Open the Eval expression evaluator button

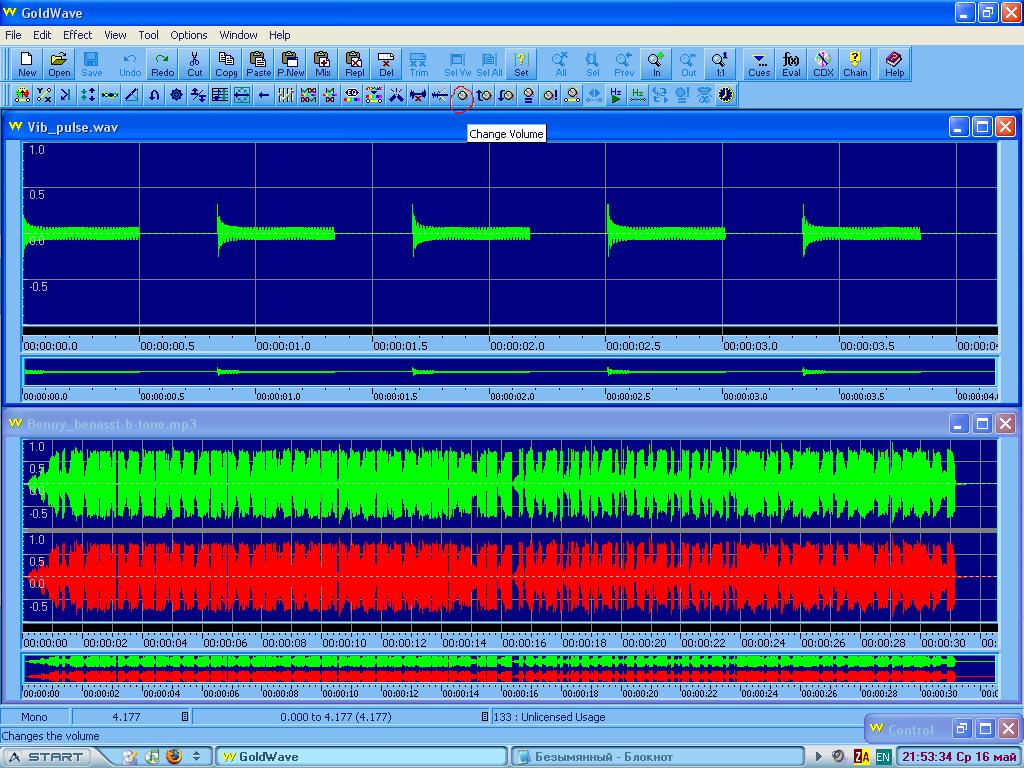tap(791, 64)
